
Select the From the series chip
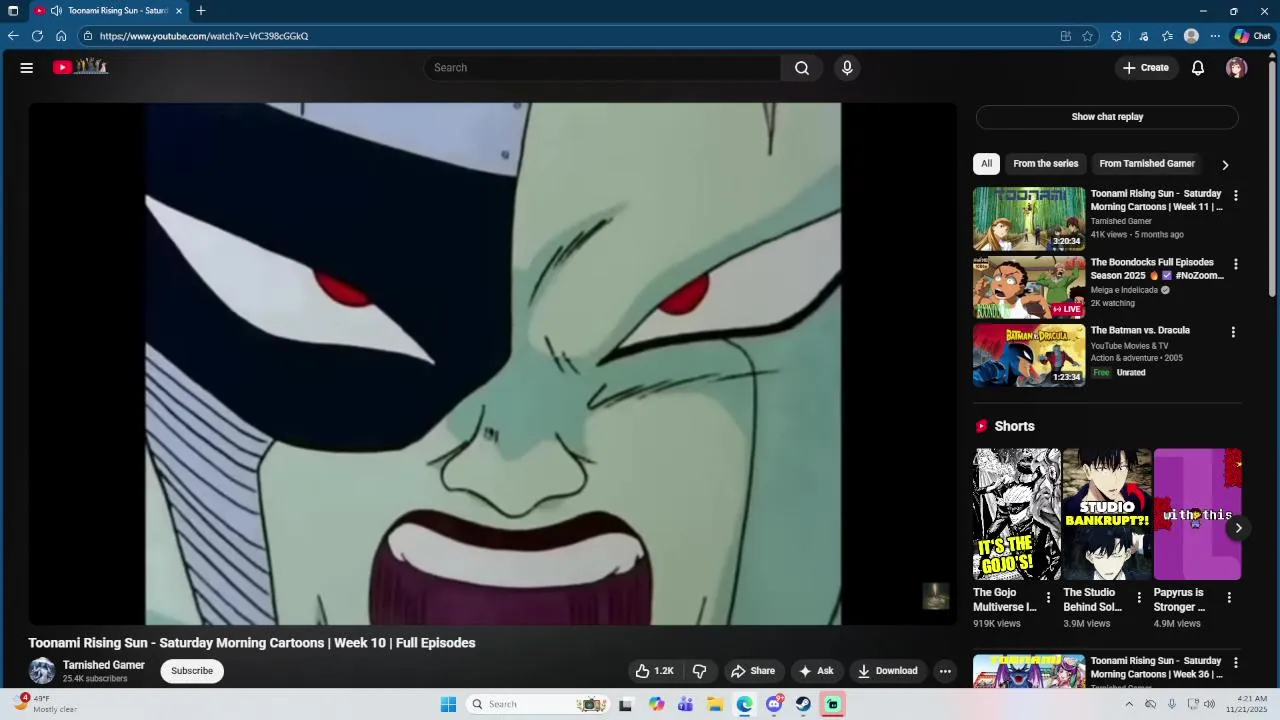[1046, 164]
